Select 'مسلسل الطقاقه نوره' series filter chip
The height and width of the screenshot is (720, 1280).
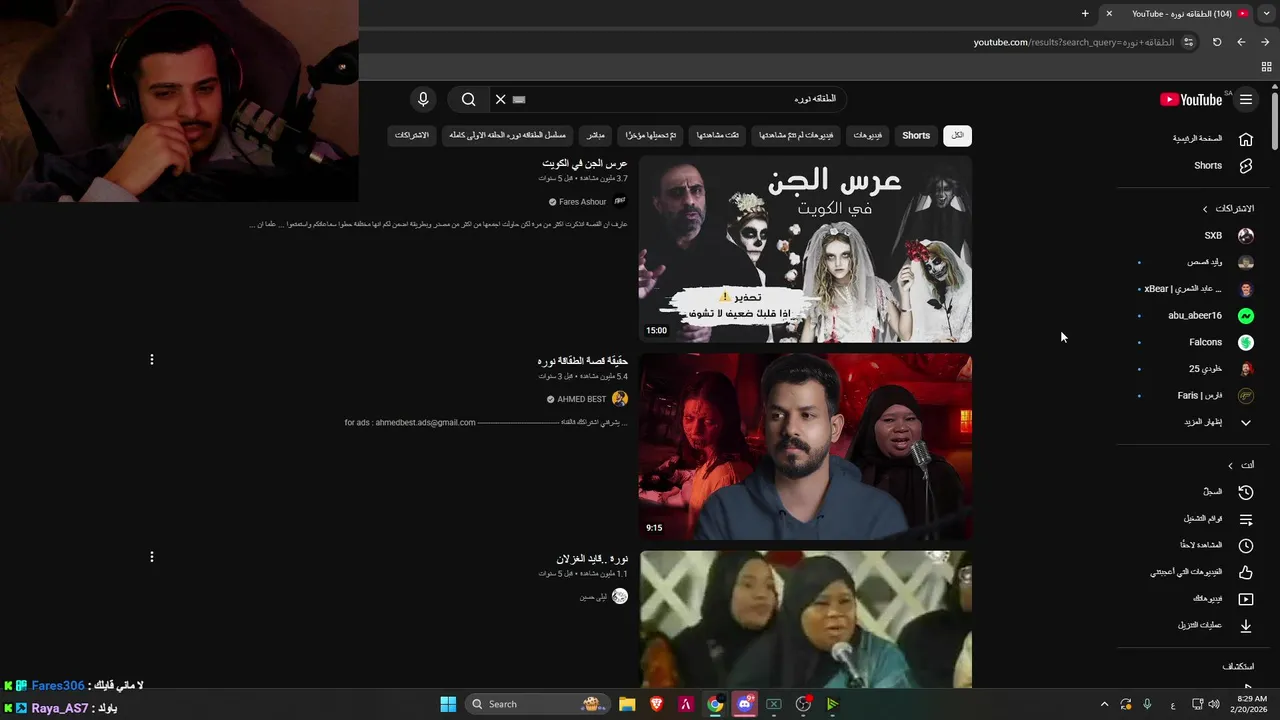coord(507,136)
